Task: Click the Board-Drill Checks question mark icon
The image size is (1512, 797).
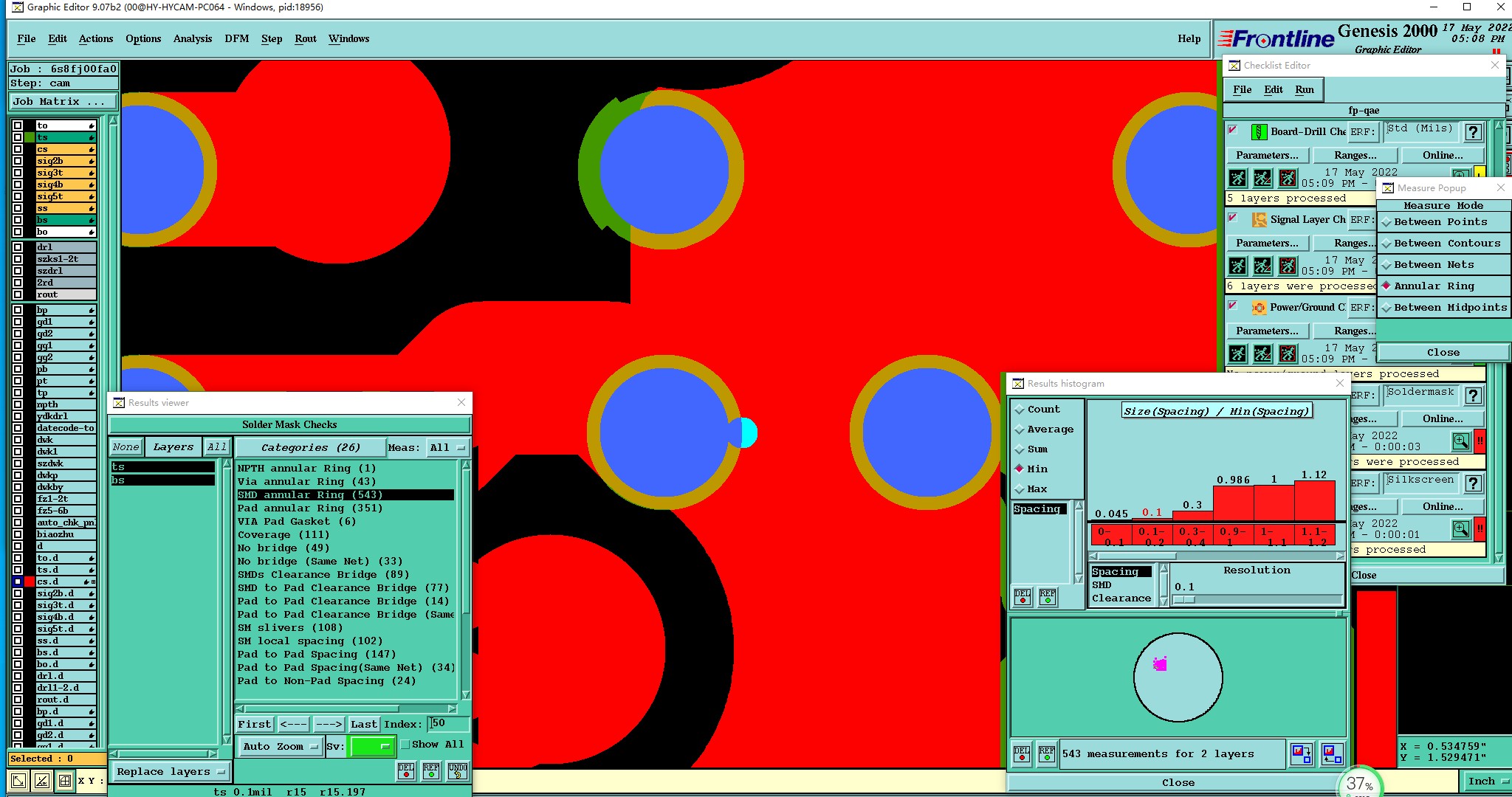Action: [x=1473, y=132]
